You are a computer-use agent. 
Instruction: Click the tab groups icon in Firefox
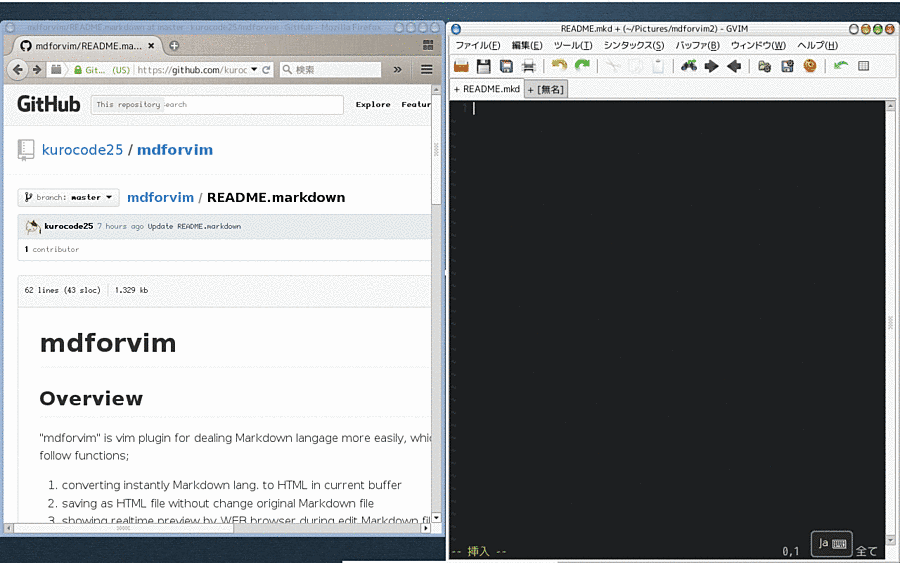[x=428, y=45]
